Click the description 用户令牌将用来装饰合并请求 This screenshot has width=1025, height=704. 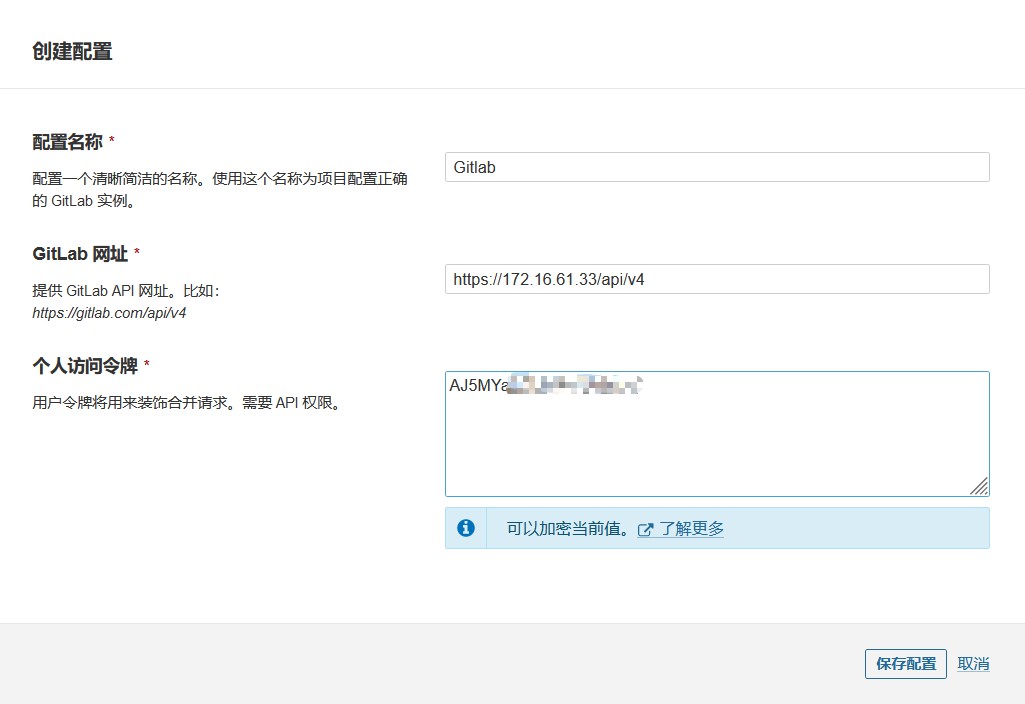(x=188, y=403)
